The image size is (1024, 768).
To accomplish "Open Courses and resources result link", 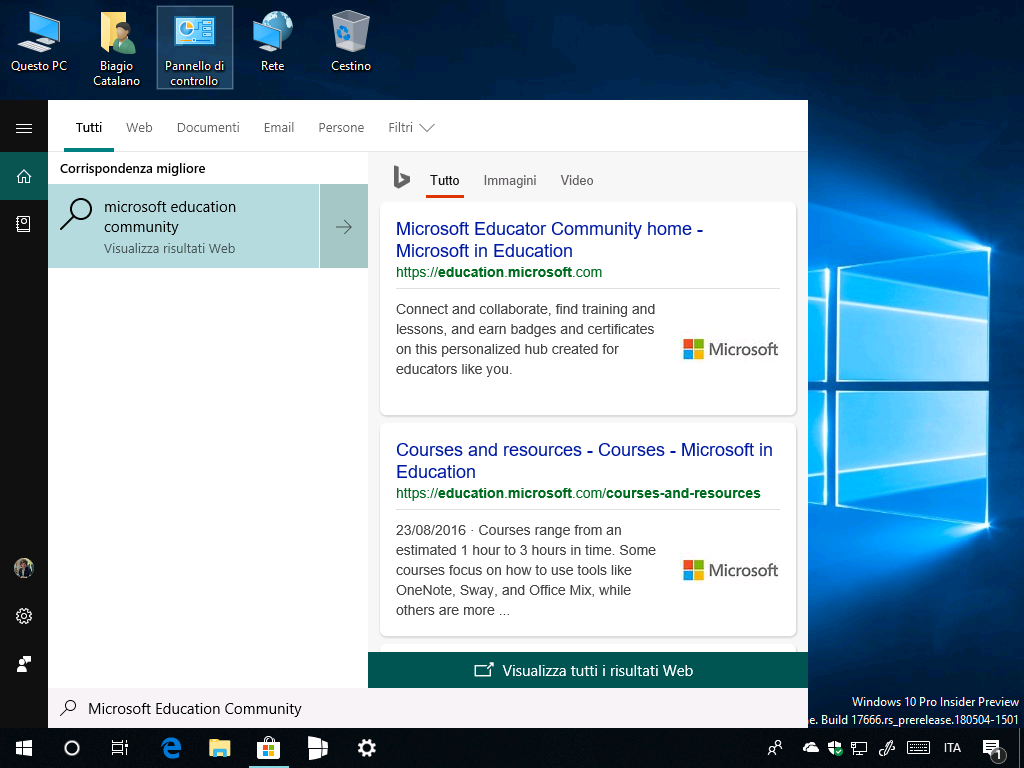I will [x=584, y=460].
